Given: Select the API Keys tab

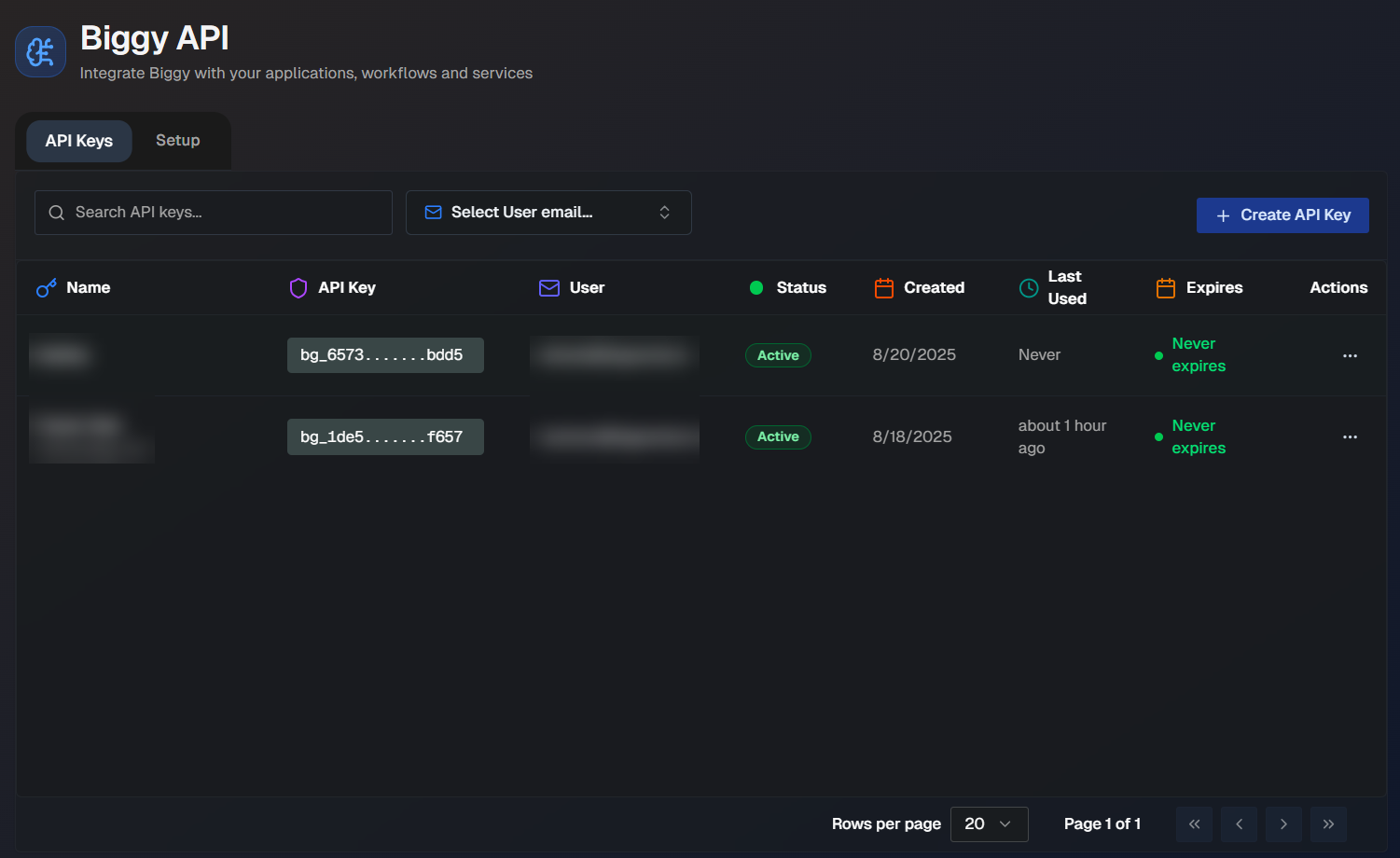Looking at the screenshot, I should pos(79,141).
